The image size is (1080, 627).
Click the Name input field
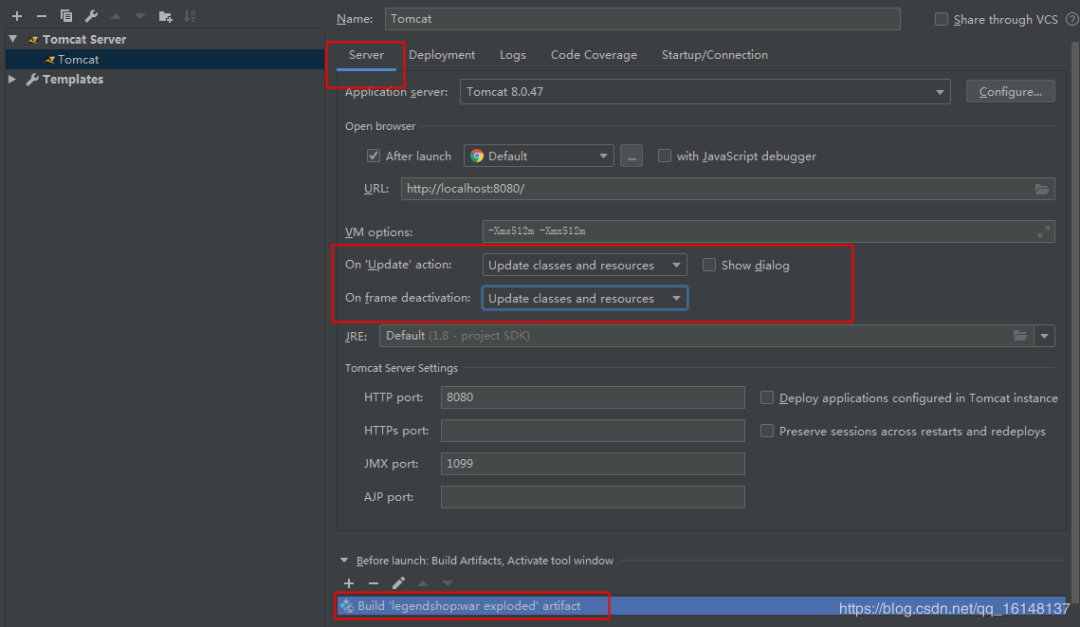643,19
